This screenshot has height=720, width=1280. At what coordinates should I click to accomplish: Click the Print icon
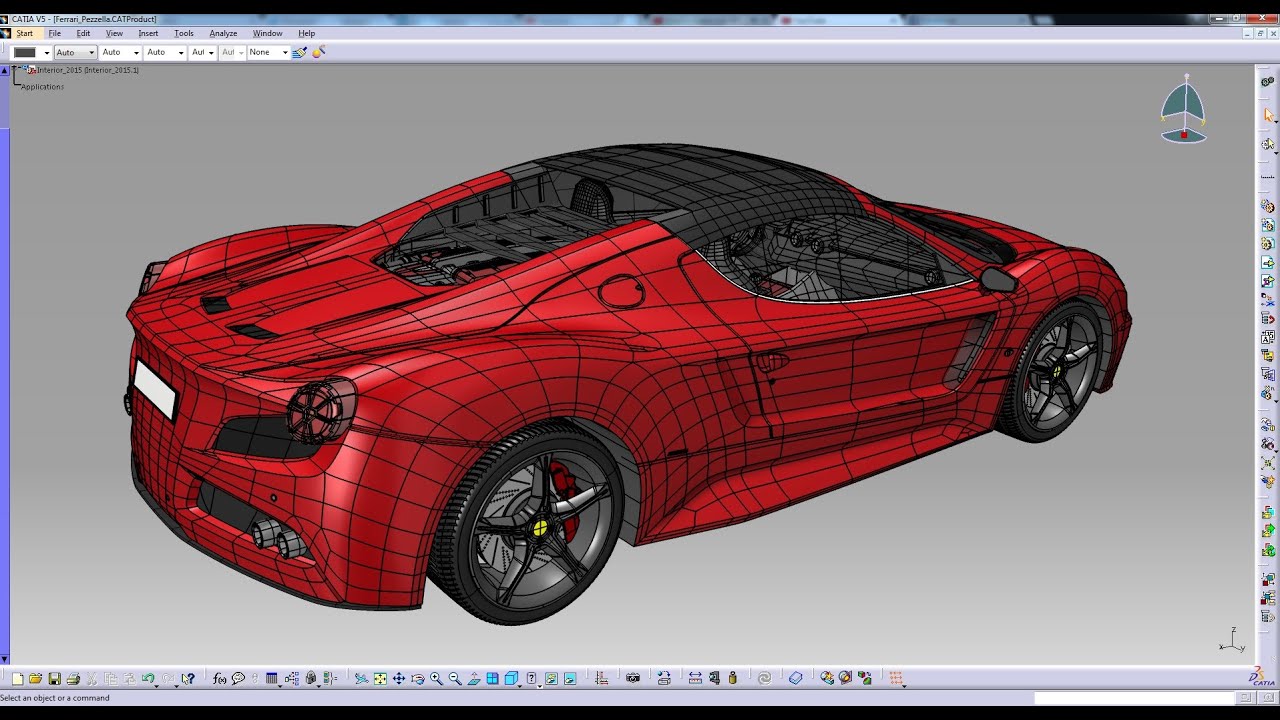point(73,678)
